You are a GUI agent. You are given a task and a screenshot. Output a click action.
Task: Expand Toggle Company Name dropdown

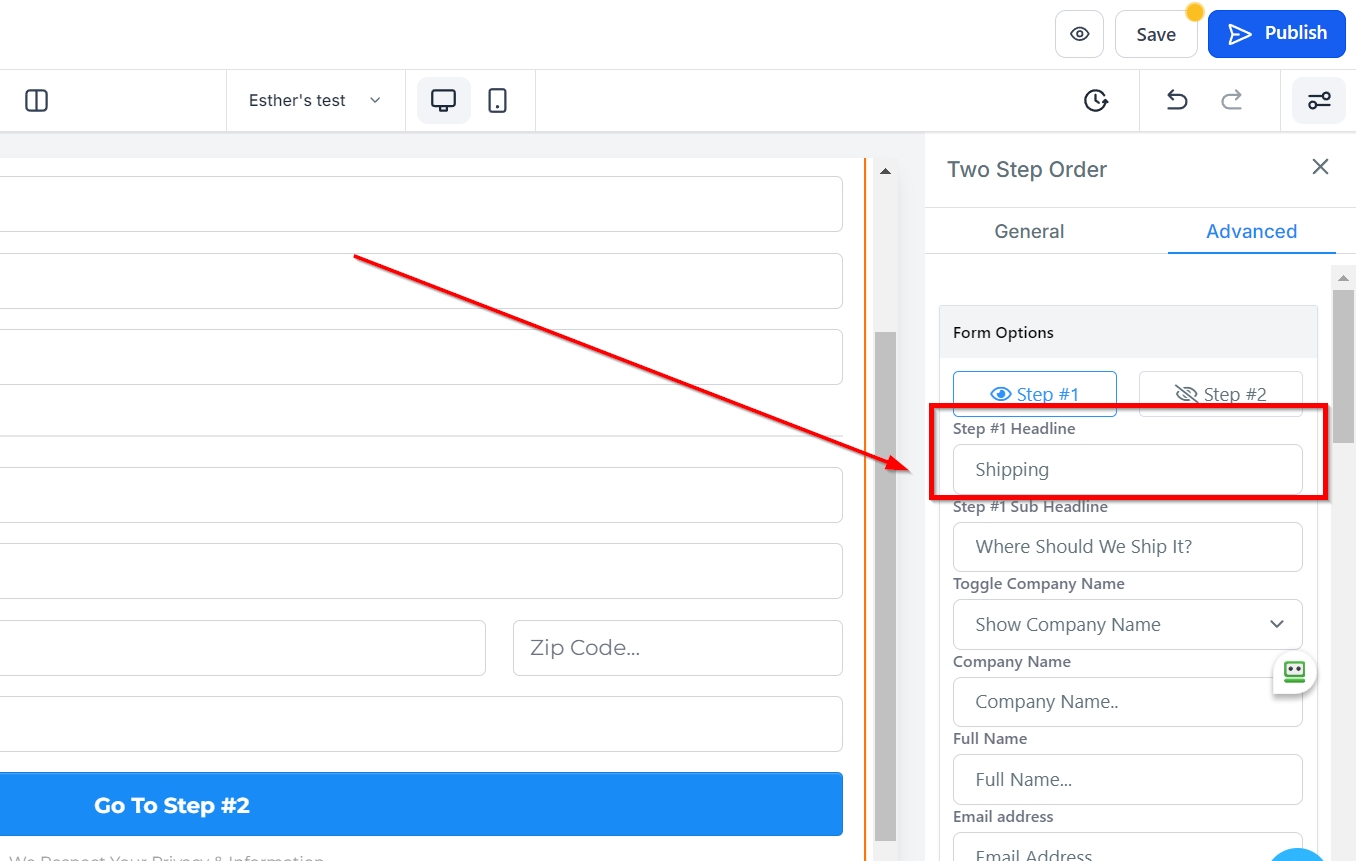pyautogui.click(x=1127, y=624)
